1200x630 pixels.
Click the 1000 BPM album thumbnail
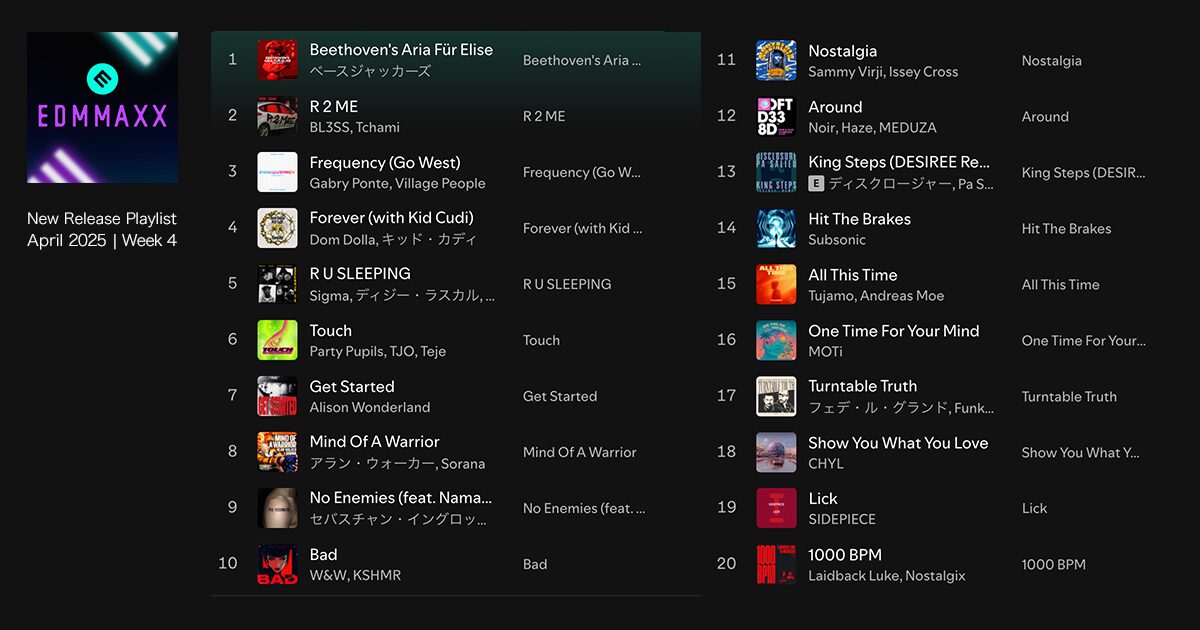pos(776,564)
